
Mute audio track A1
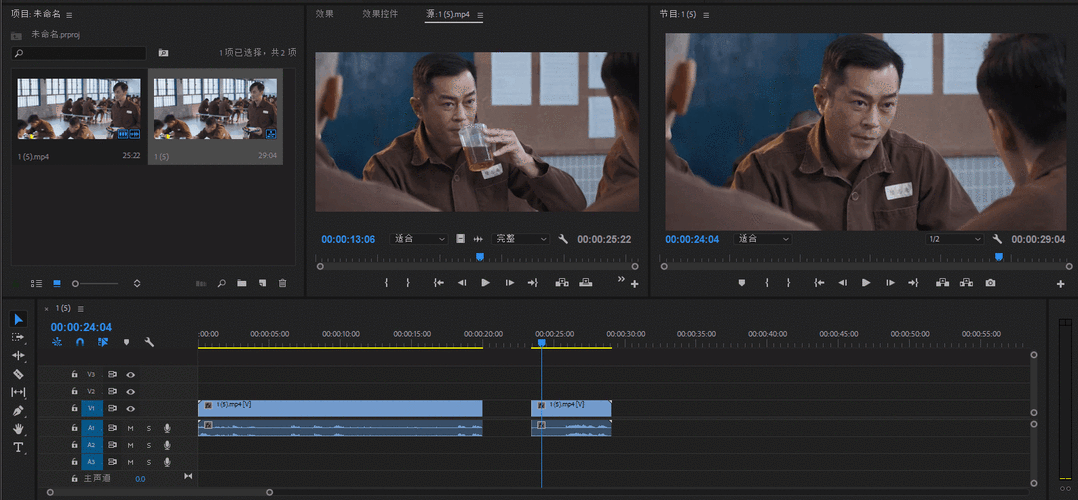(x=130, y=428)
